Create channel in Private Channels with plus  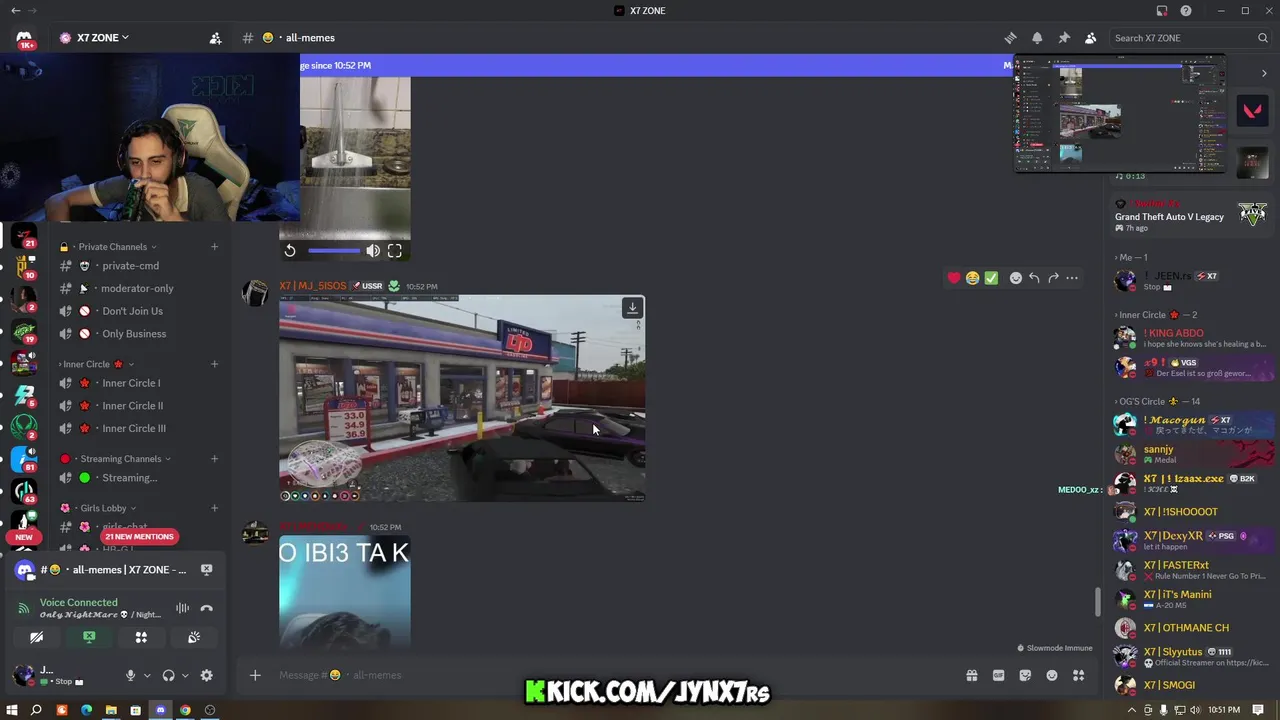click(x=214, y=247)
